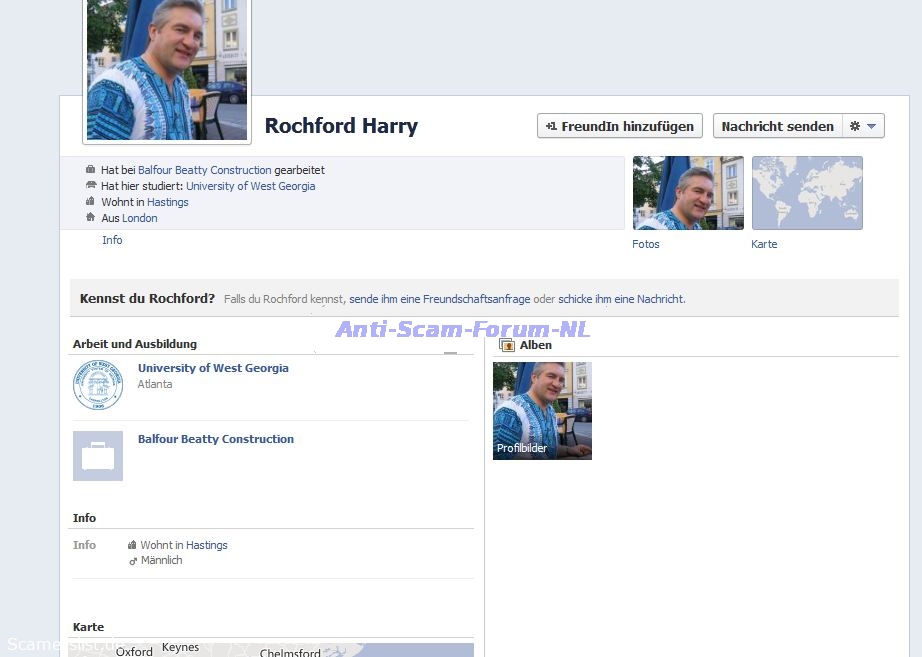922x657 pixels.
Task: Click 'schicke ihm eine Nachricht' link
Action: [620, 299]
